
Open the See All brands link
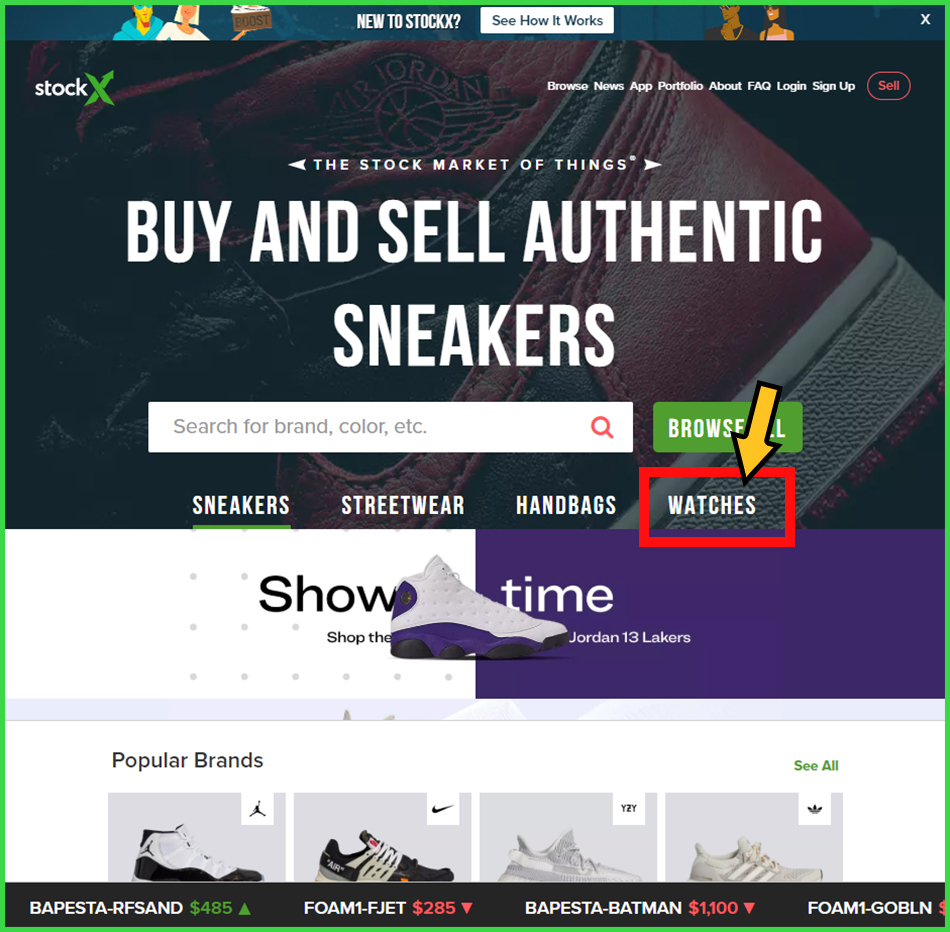[x=815, y=765]
